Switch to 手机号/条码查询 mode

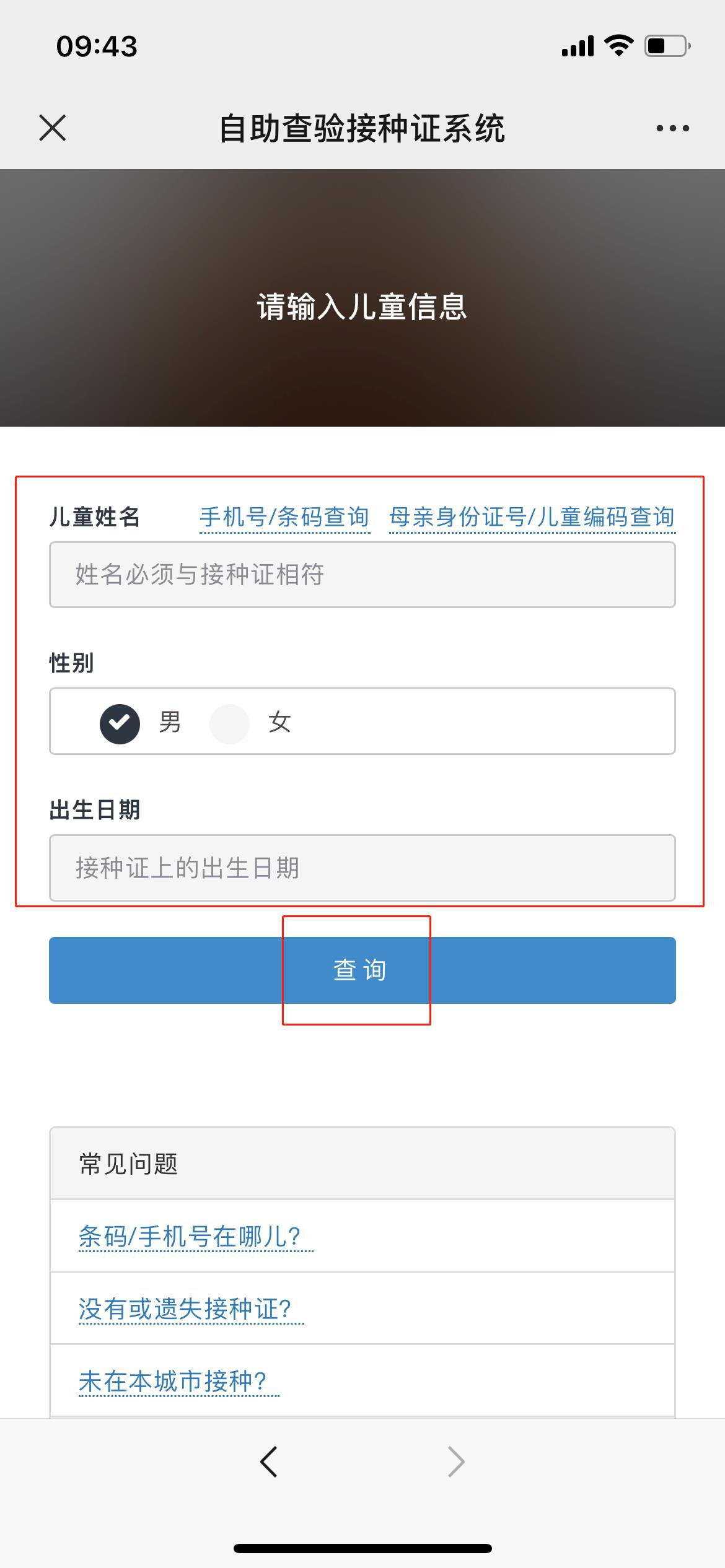coord(284,517)
